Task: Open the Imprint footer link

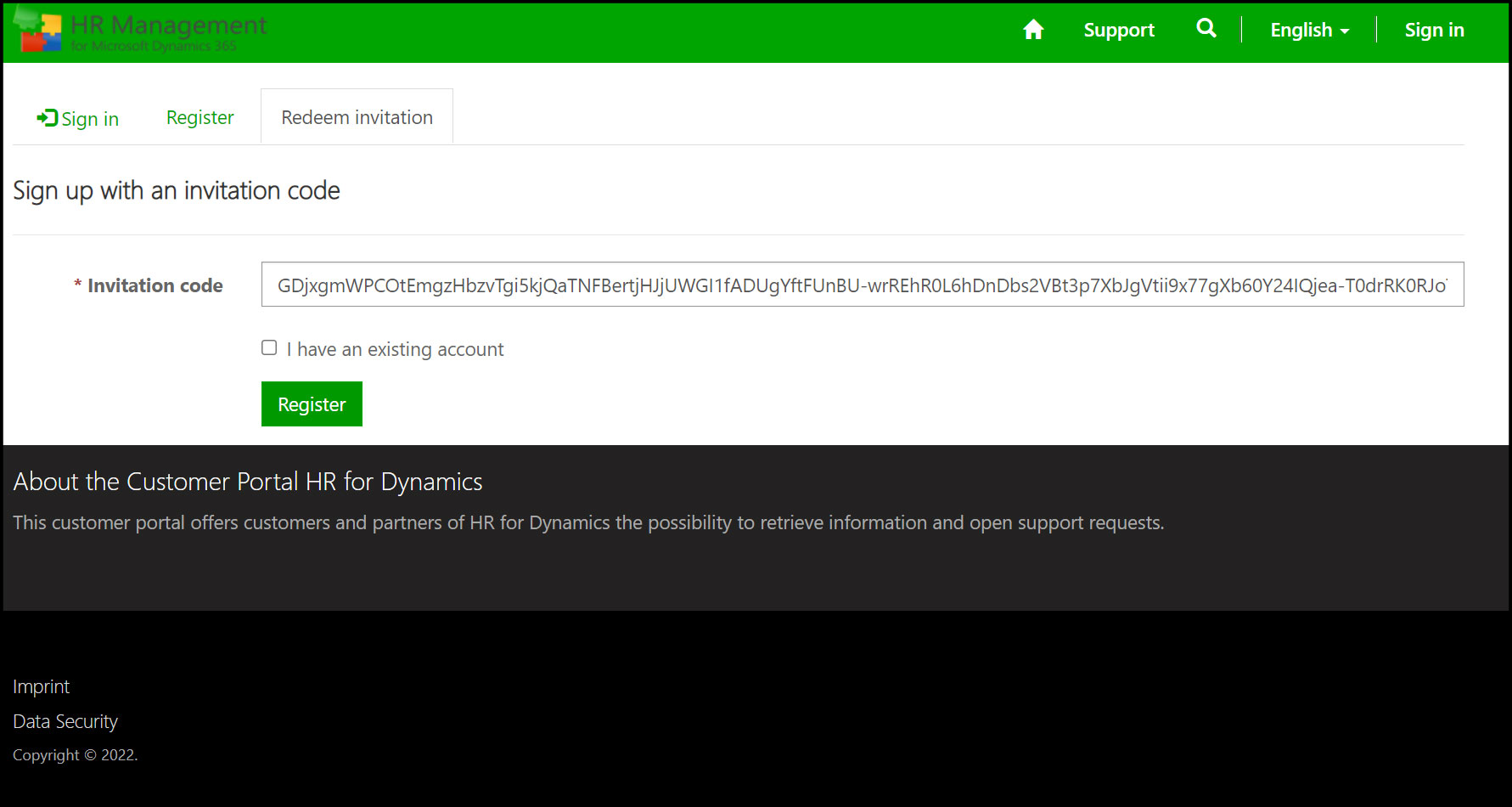Action: click(41, 686)
